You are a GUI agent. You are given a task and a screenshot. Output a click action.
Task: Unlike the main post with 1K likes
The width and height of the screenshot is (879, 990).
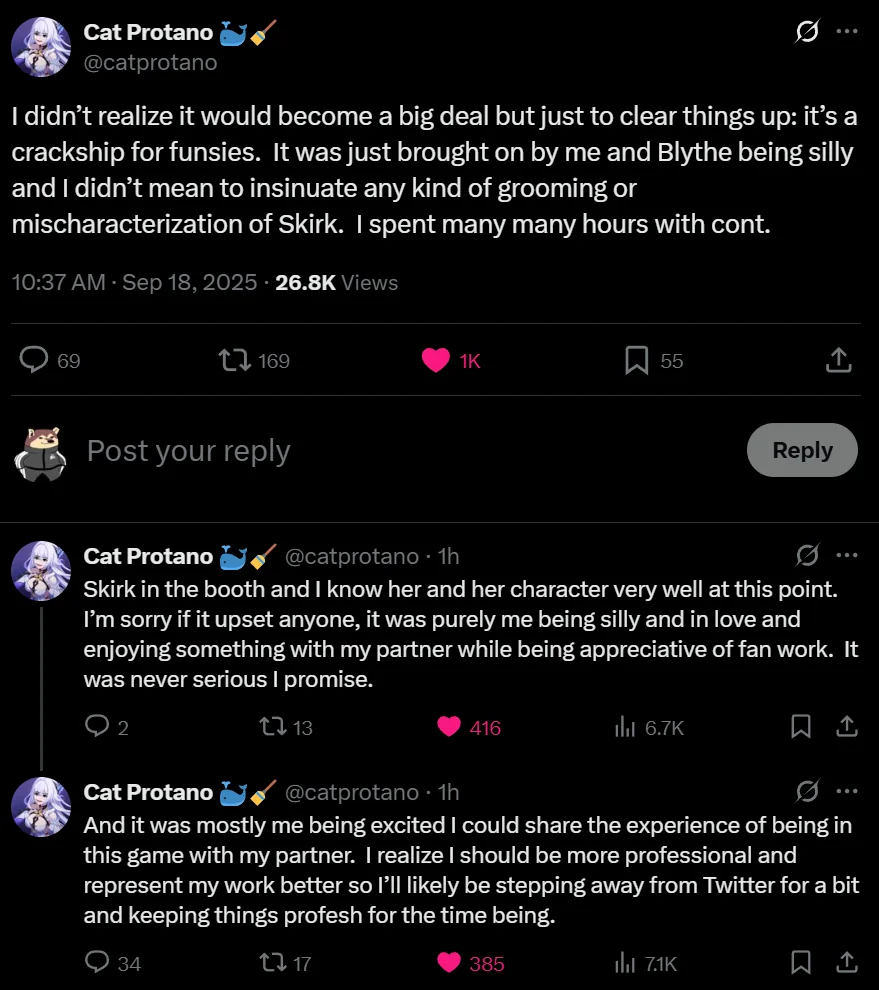(x=436, y=360)
